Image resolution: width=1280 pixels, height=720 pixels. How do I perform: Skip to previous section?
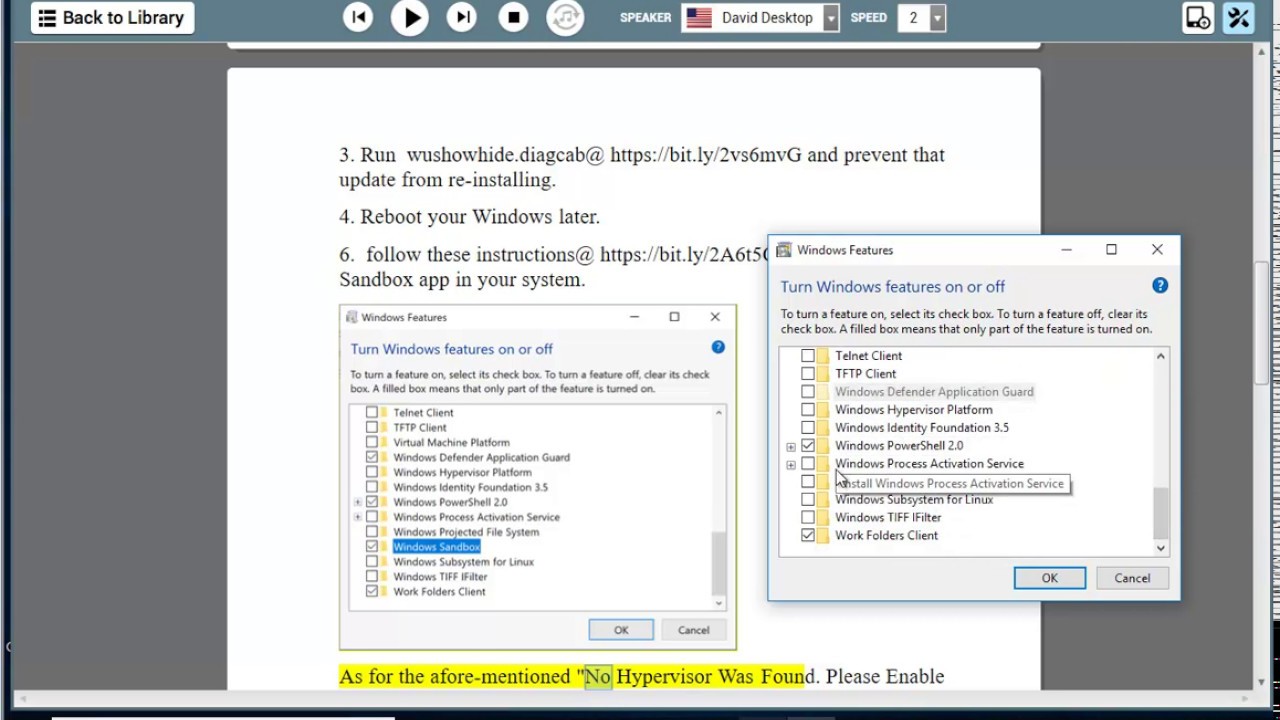[x=358, y=17]
